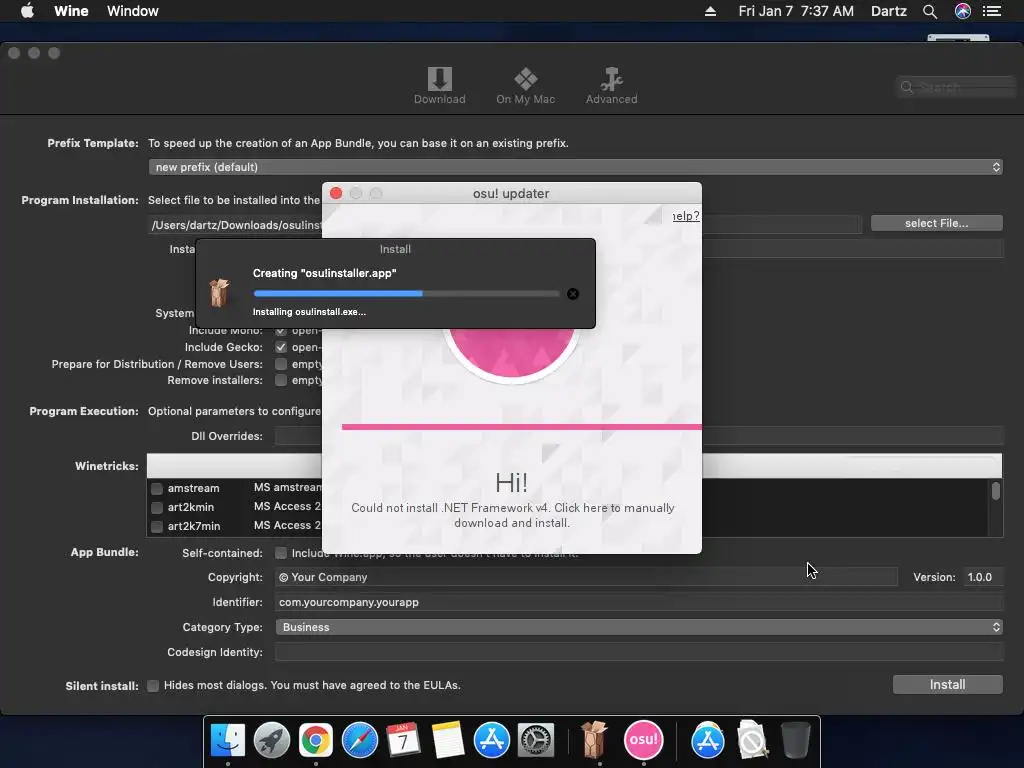Open Trash from the dock
The height and width of the screenshot is (768, 1024).
tap(795, 741)
